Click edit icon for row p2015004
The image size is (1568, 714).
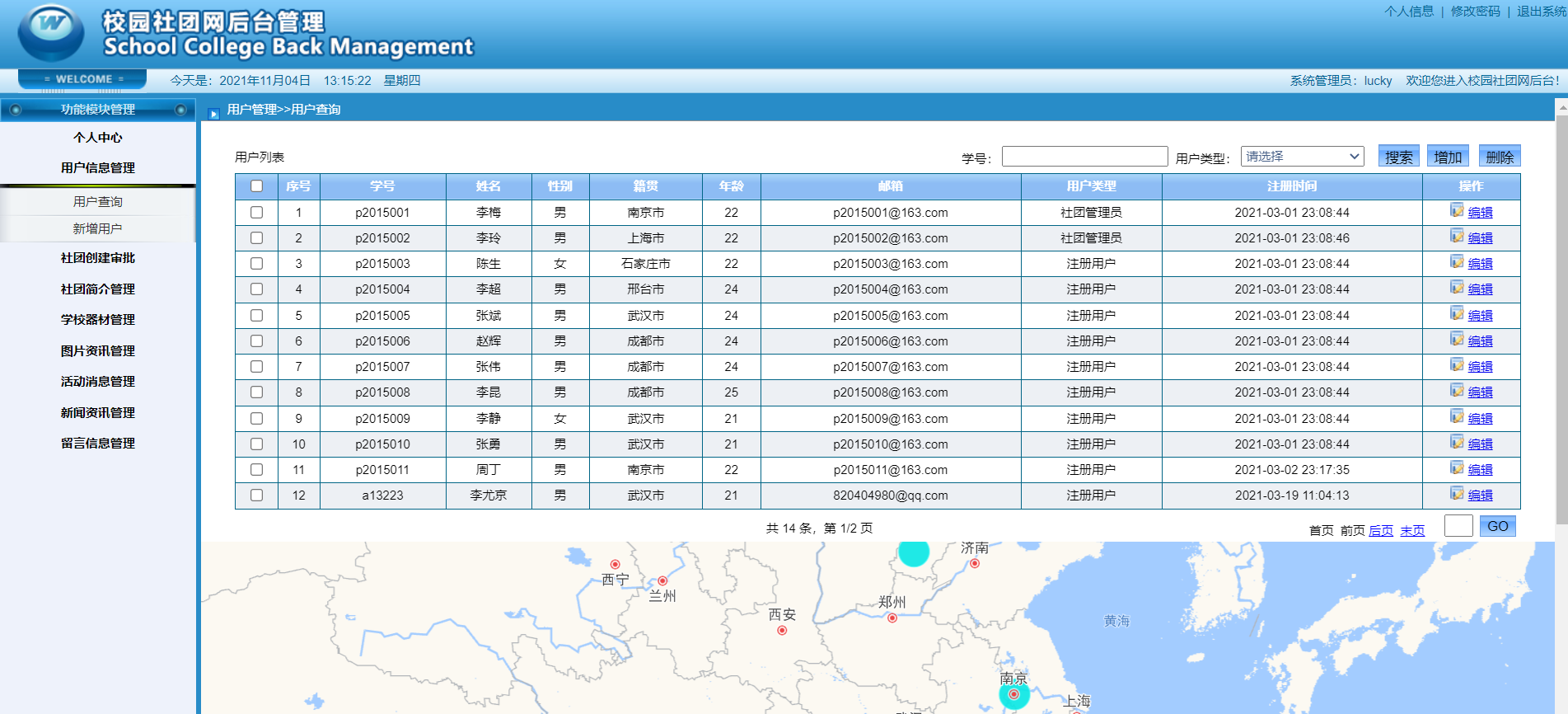point(1457,287)
